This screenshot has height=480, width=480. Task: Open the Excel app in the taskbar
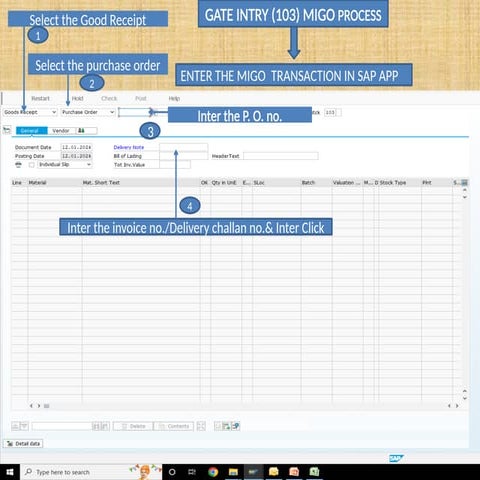pos(314,472)
